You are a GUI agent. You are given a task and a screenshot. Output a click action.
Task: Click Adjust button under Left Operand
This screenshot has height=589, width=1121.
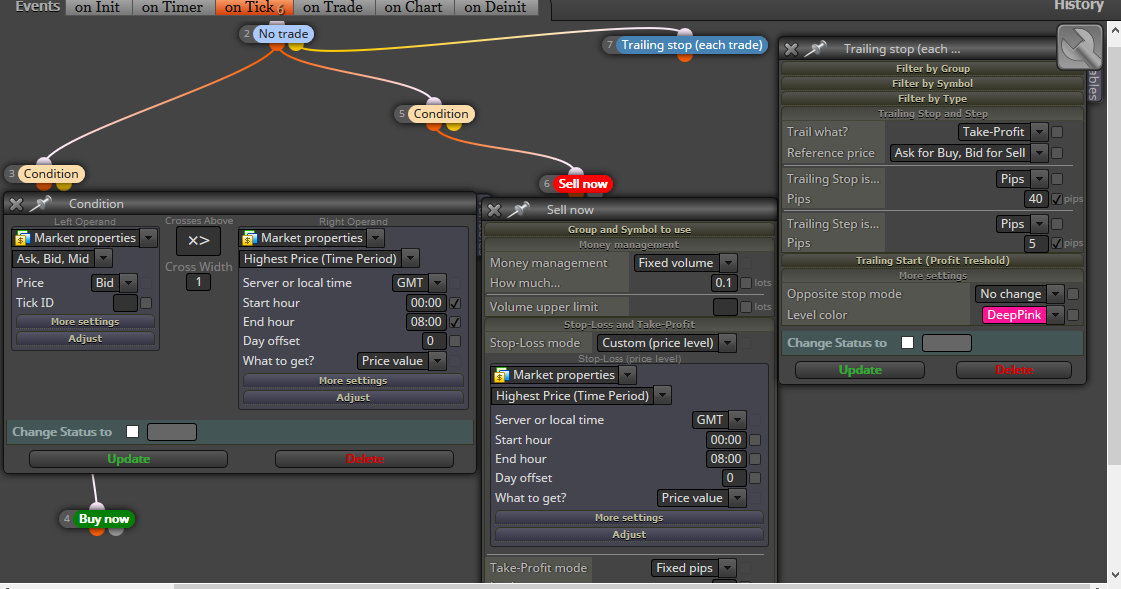(x=85, y=339)
